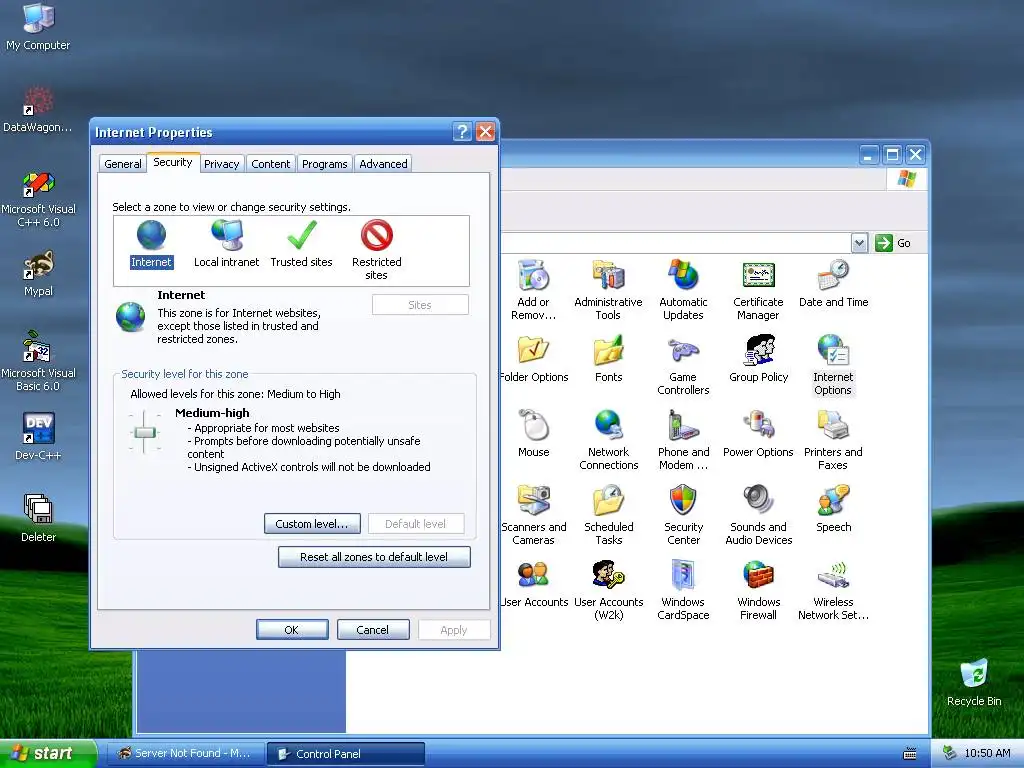Click Control Panel taskbar button
Image resolution: width=1024 pixels, height=768 pixels.
[346, 754]
